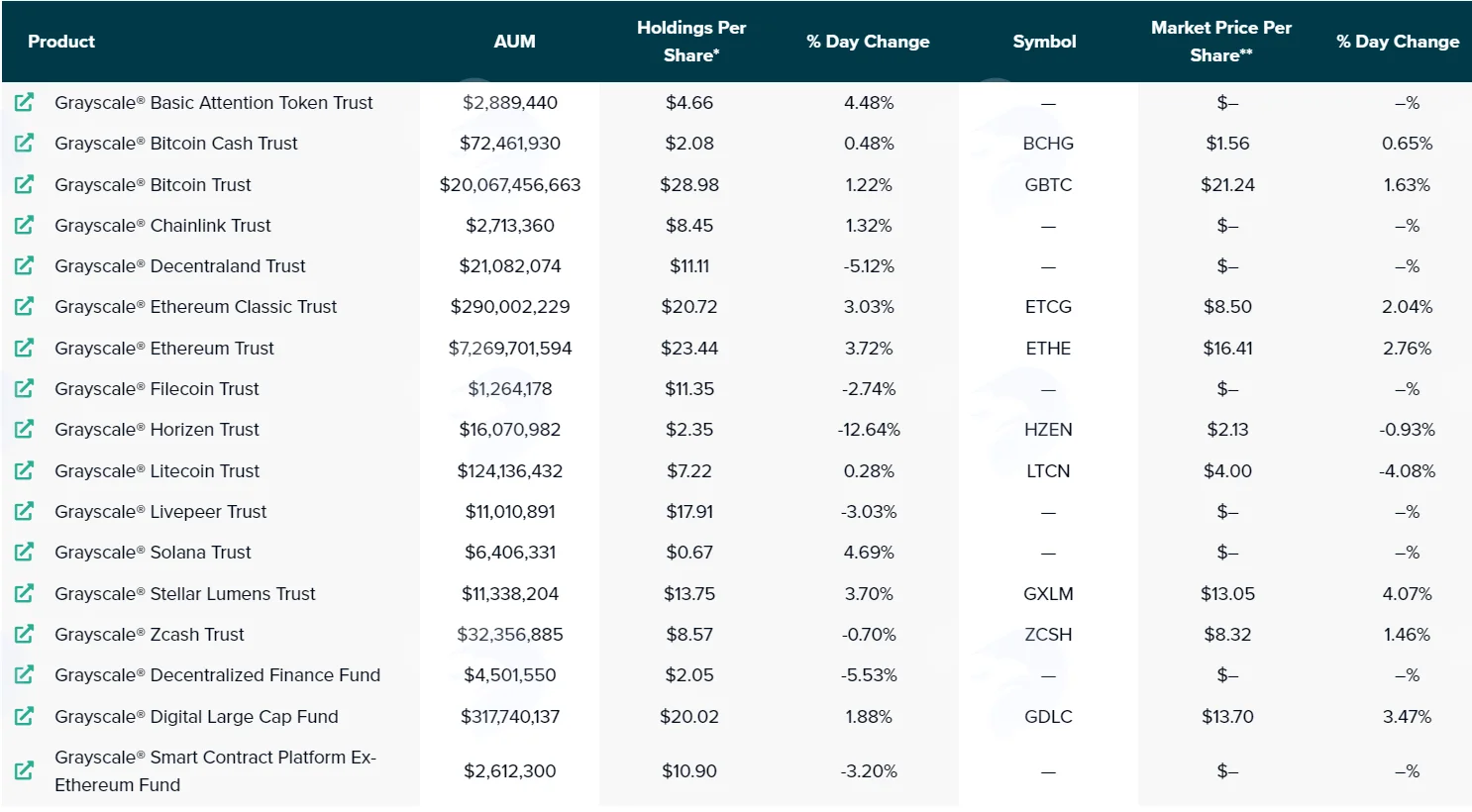Open external link icon next to Ethereum Trust

click(x=25, y=348)
